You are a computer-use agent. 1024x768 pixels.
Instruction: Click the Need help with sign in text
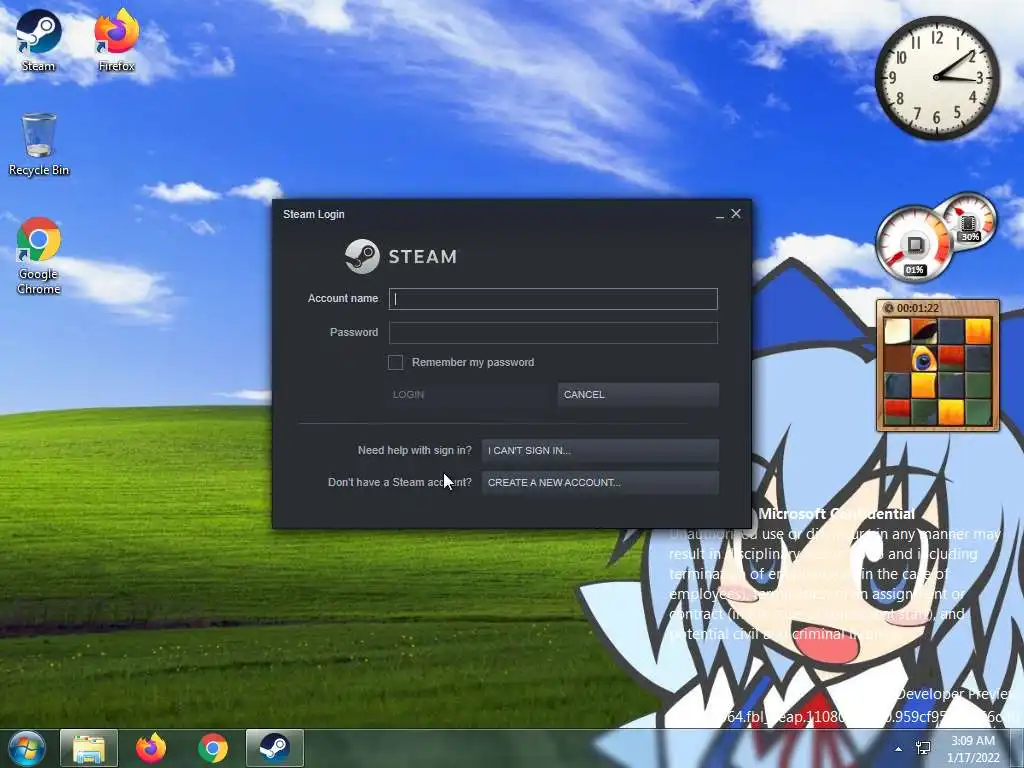[x=415, y=451]
